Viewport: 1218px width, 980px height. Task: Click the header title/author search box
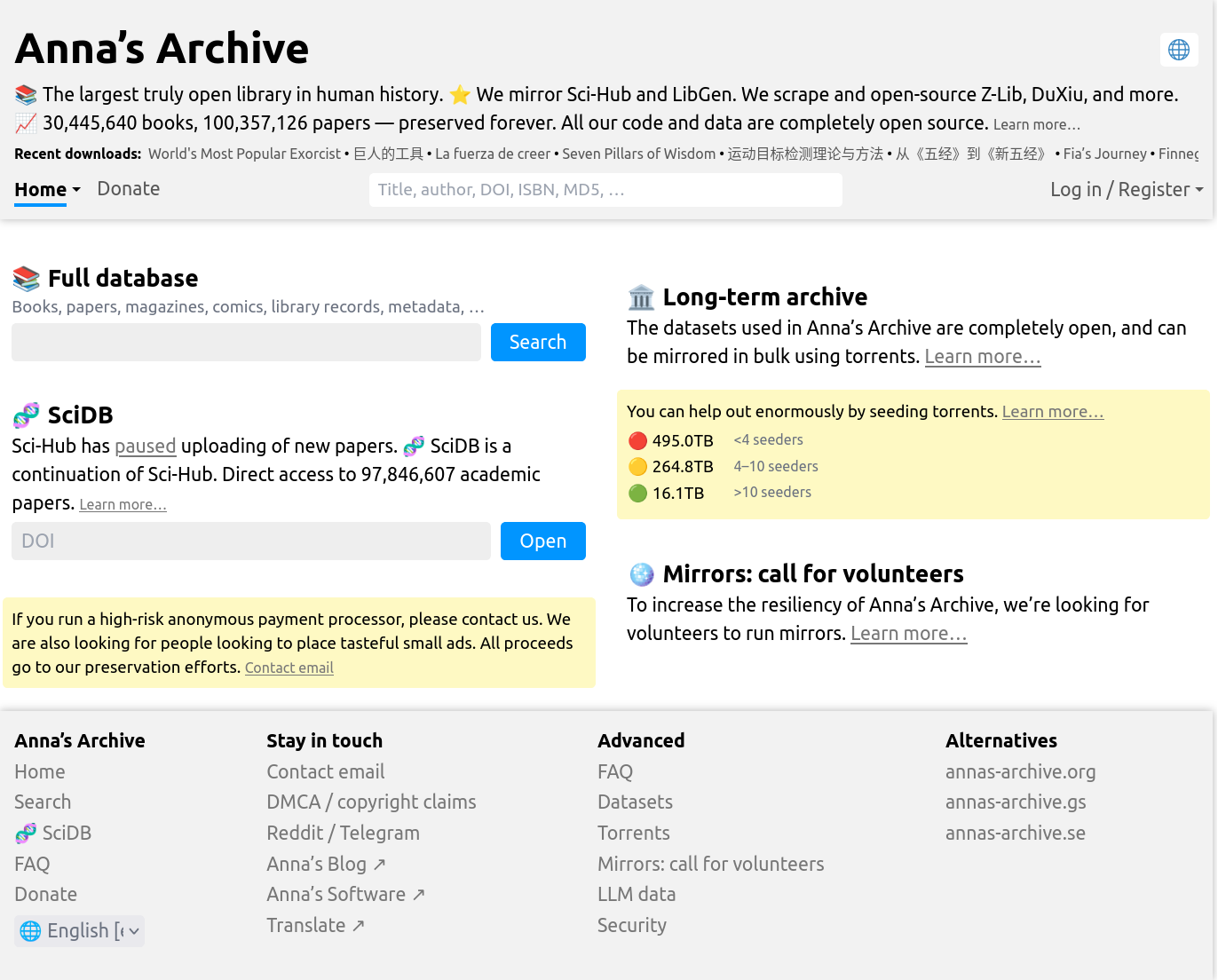pos(605,190)
